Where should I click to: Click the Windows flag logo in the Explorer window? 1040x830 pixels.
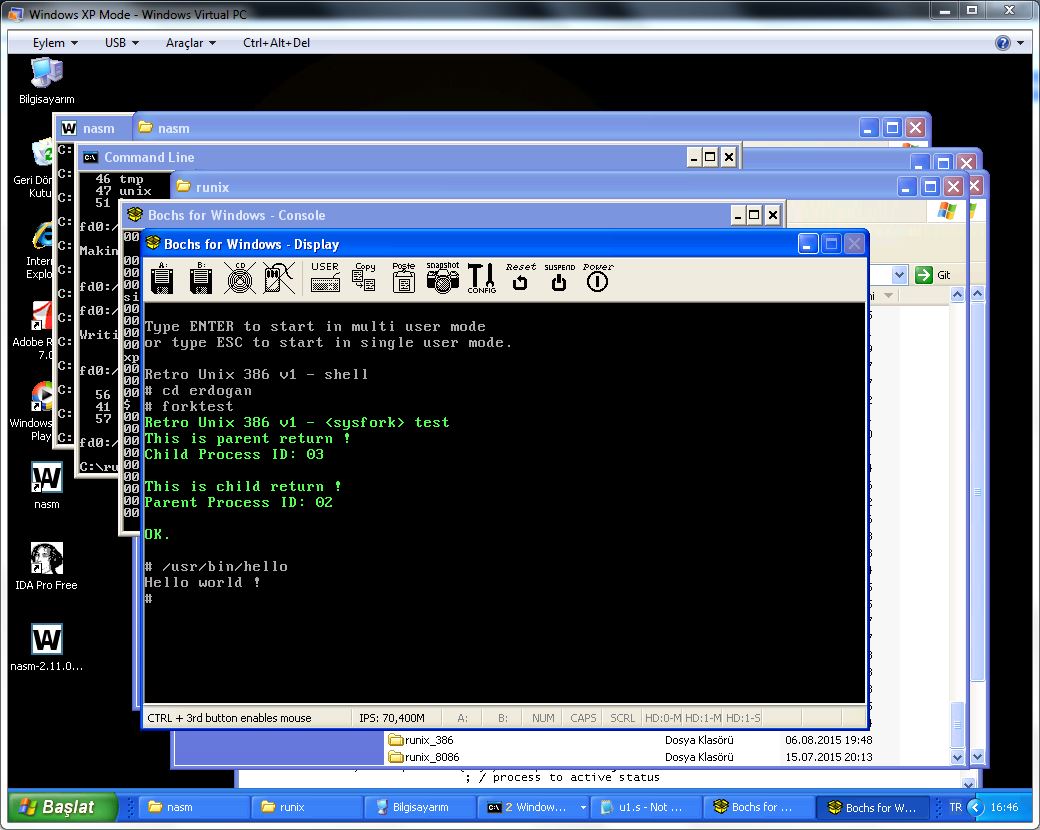point(947,212)
